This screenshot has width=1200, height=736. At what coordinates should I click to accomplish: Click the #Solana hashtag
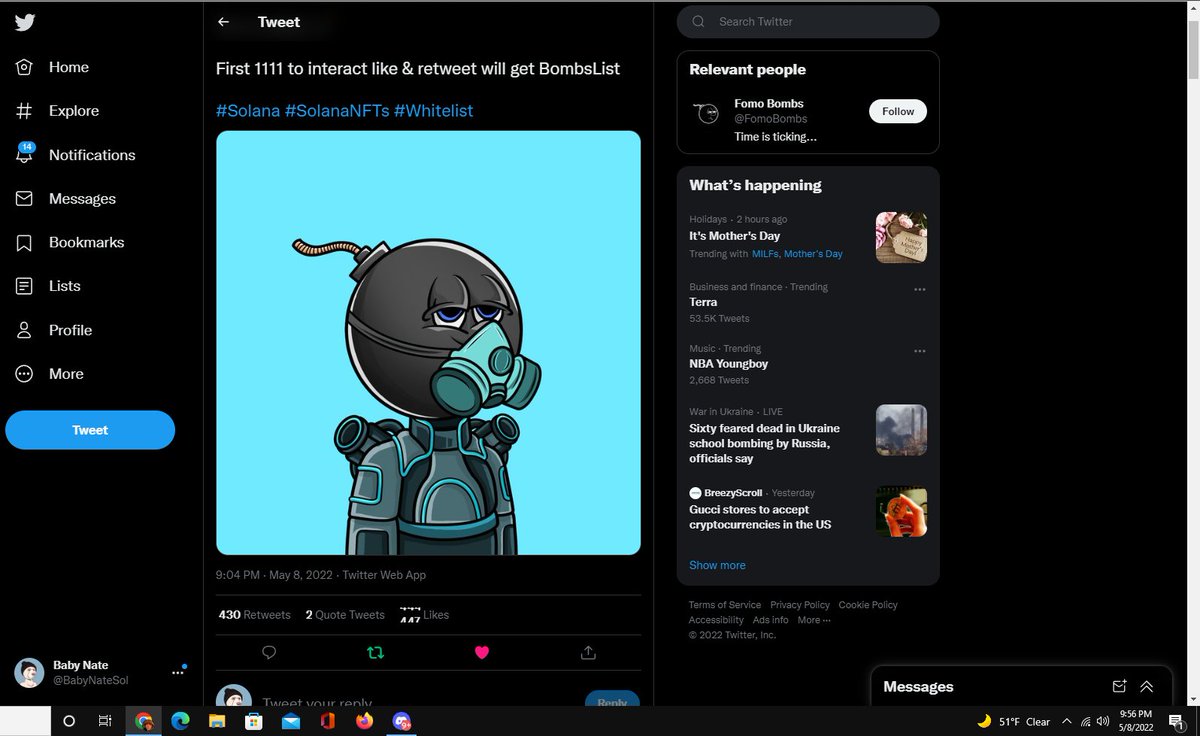click(x=248, y=111)
